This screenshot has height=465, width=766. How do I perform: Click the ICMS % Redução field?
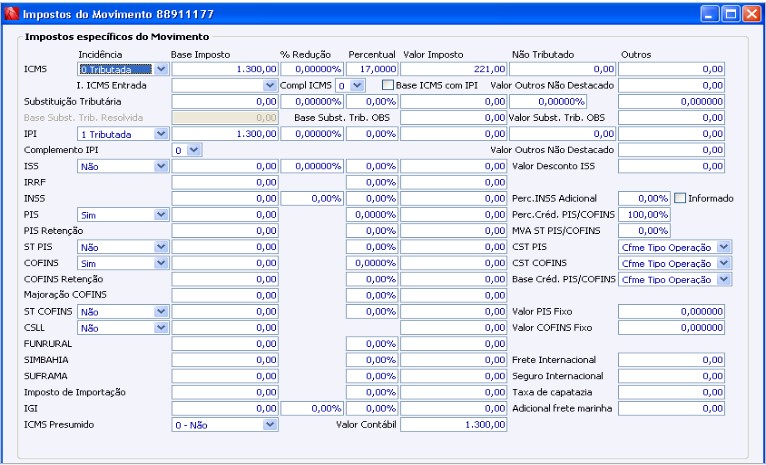(312, 69)
